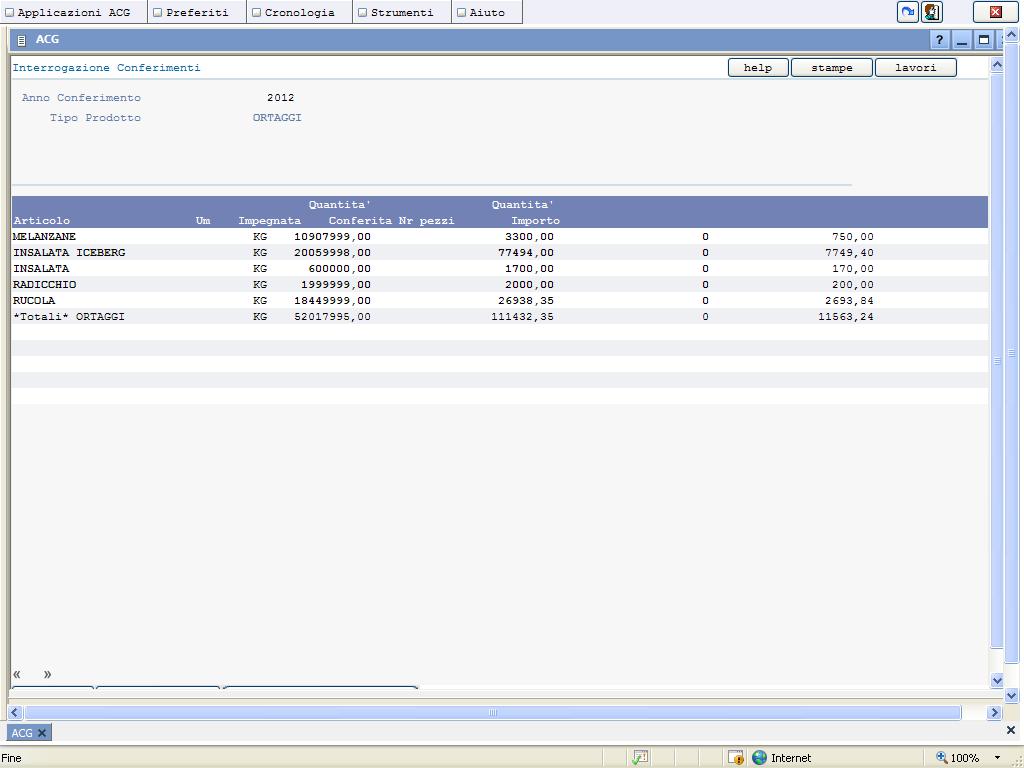Click the document icon beside ACG title
Viewport: 1024px width, 768px height.
22,40
